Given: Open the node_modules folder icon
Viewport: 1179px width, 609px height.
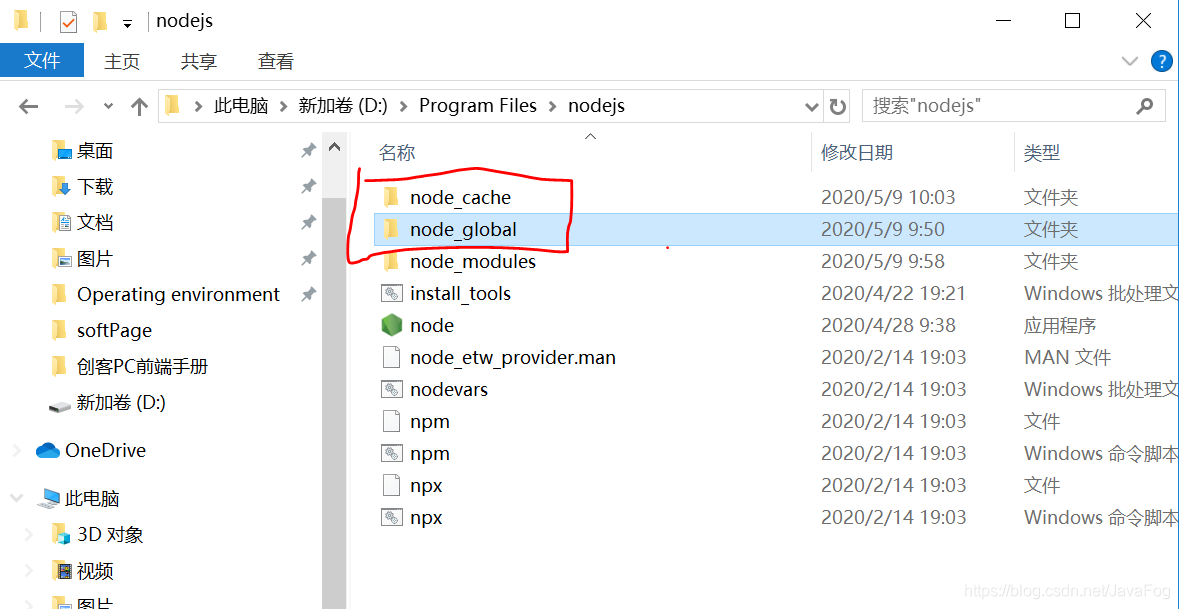Looking at the screenshot, I should (390, 262).
